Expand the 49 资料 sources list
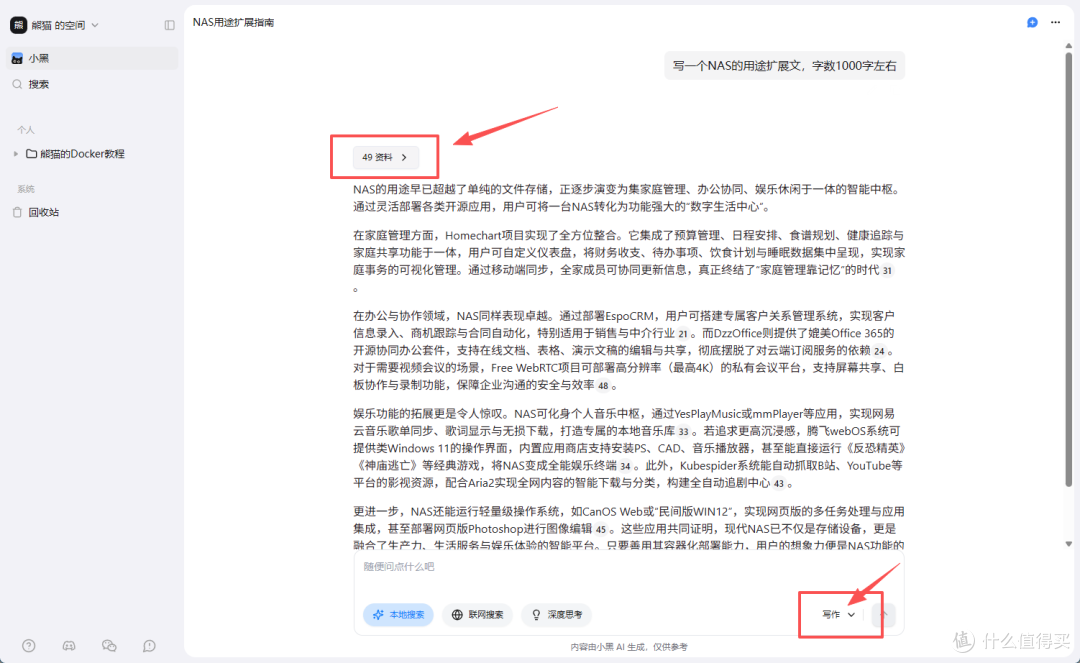 point(384,157)
